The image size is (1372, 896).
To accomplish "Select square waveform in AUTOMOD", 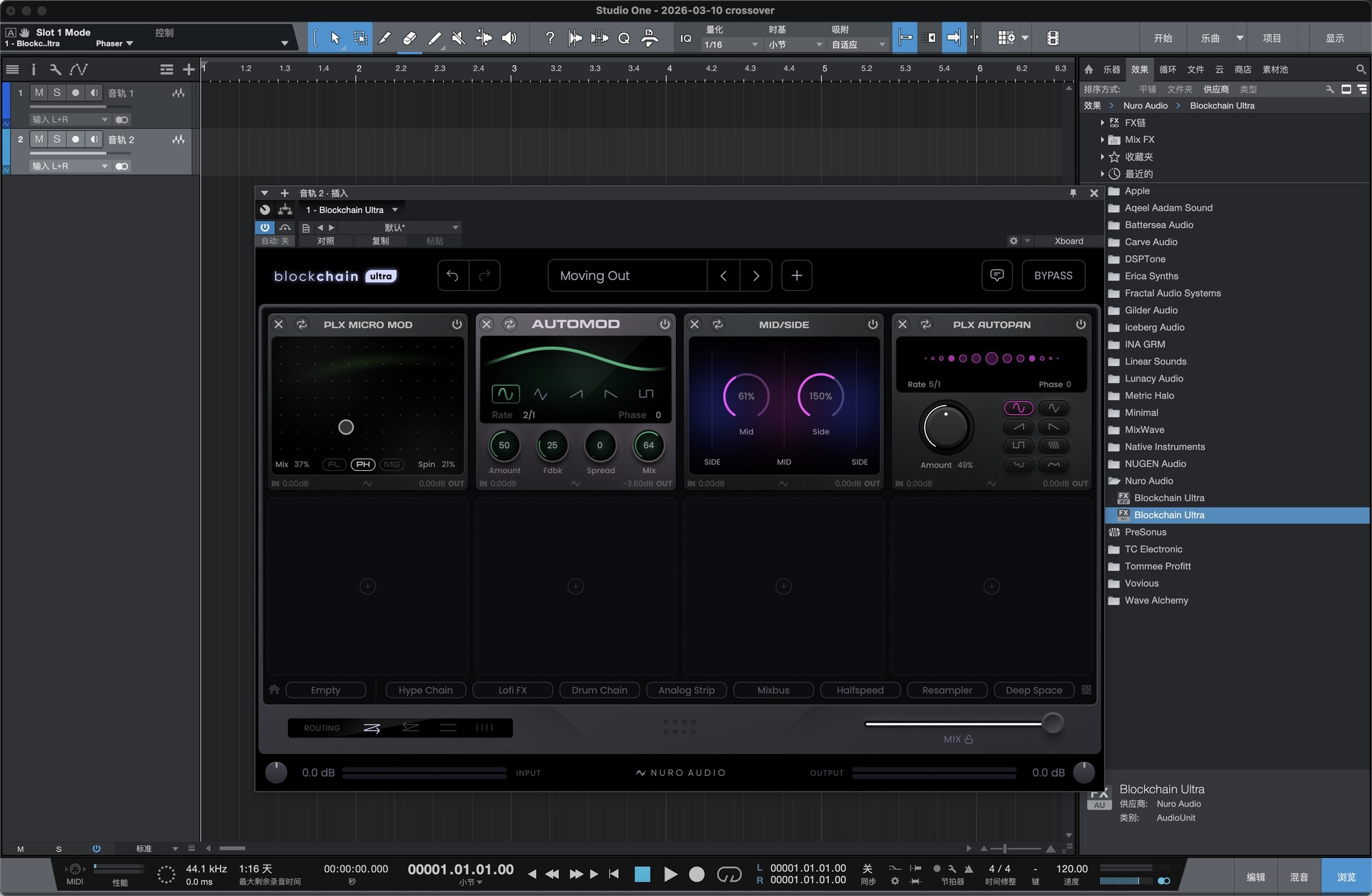I will pos(645,394).
